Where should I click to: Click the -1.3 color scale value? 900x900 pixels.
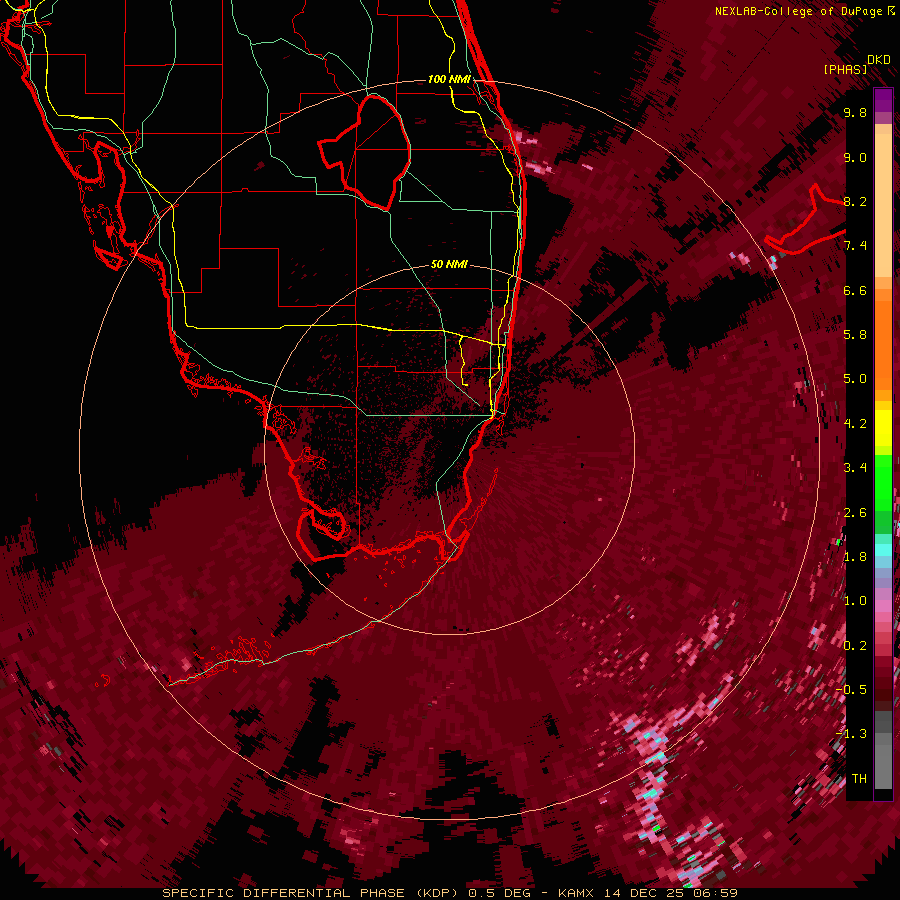click(x=853, y=734)
